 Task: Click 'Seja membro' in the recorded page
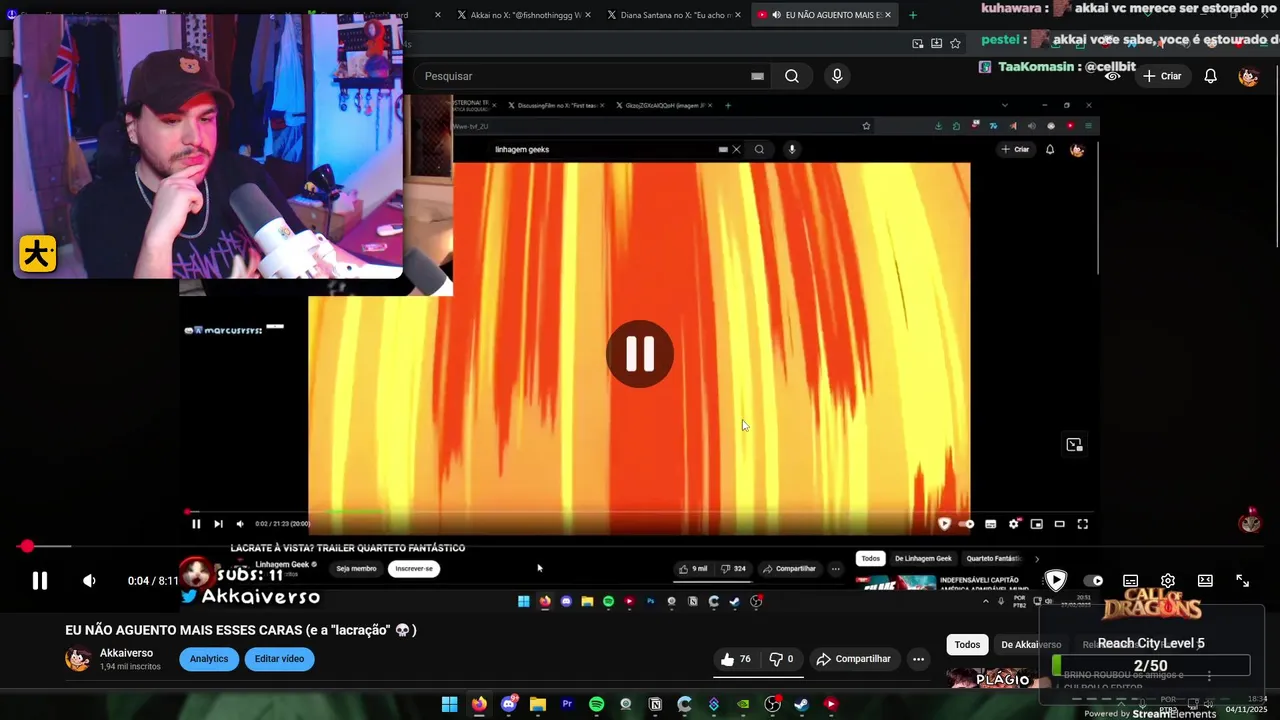(356, 569)
